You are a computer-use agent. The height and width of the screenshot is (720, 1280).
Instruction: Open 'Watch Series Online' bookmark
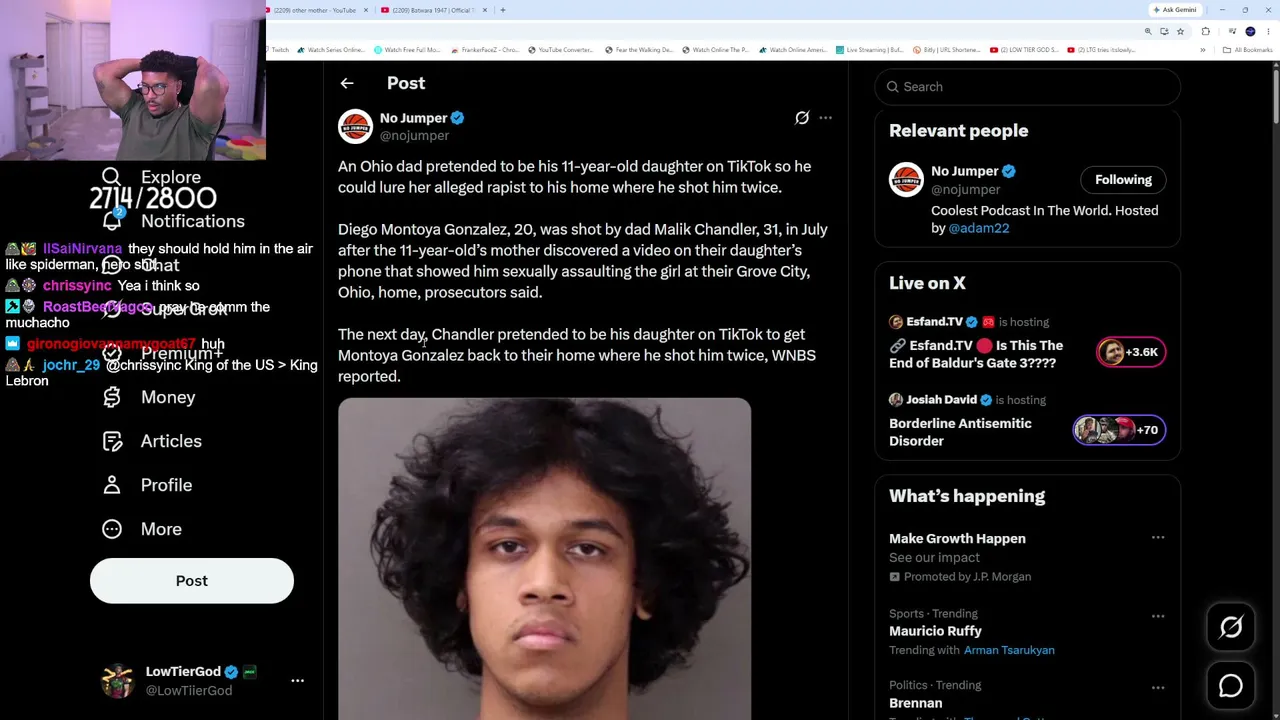(x=332, y=50)
